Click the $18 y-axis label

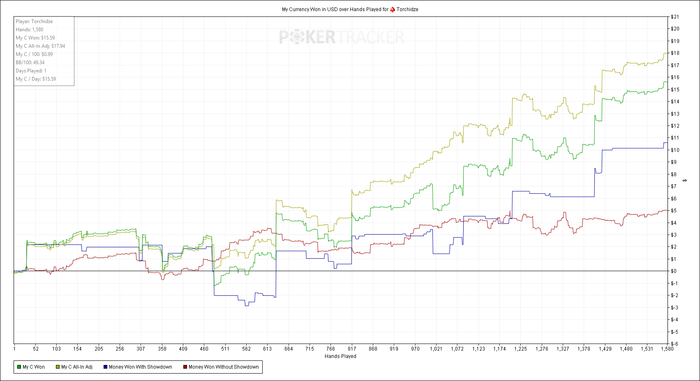(674, 53)
